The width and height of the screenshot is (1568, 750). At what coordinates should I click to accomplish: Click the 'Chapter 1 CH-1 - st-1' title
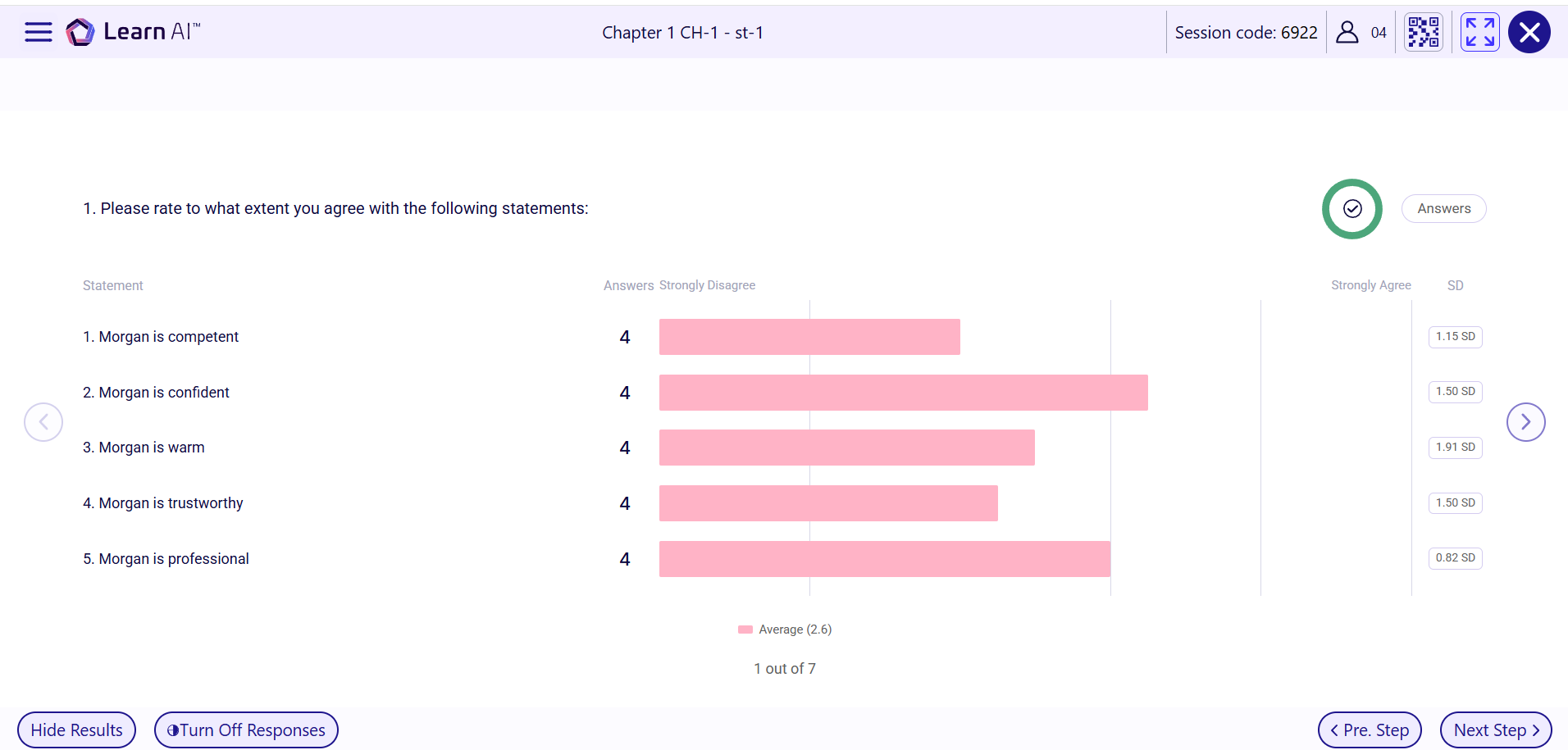[x=682, y=33]
